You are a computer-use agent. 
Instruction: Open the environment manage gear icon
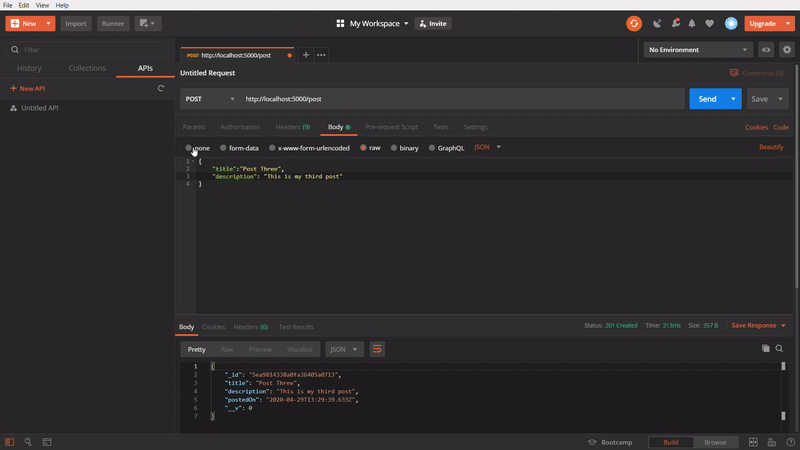tap(787, 50)
